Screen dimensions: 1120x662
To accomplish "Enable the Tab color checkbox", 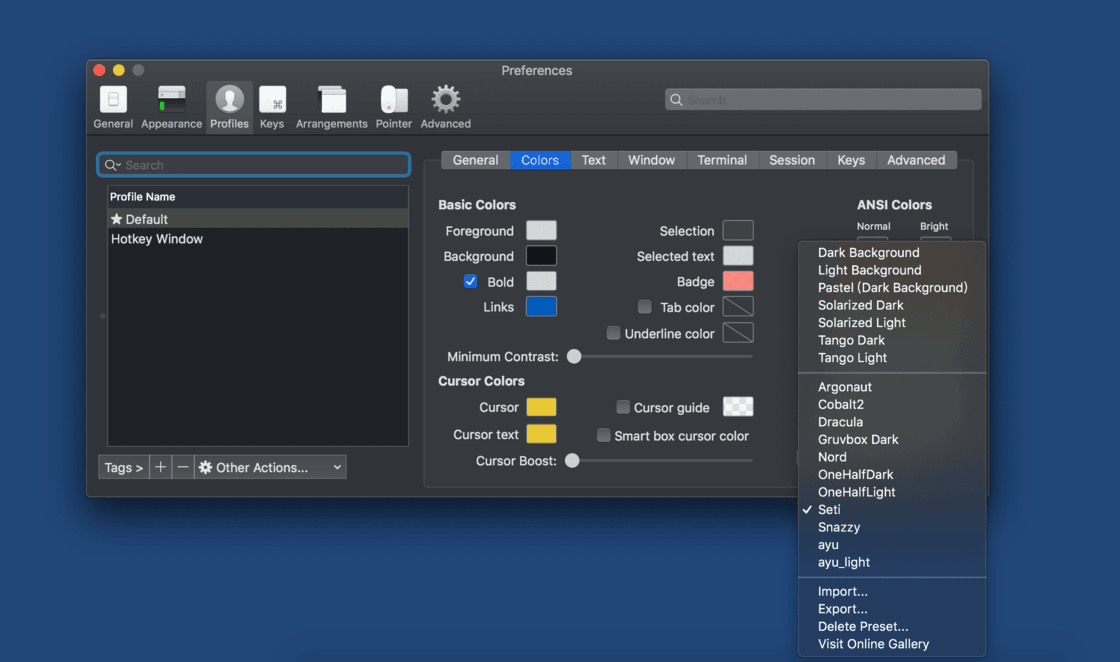I will 644,307.
